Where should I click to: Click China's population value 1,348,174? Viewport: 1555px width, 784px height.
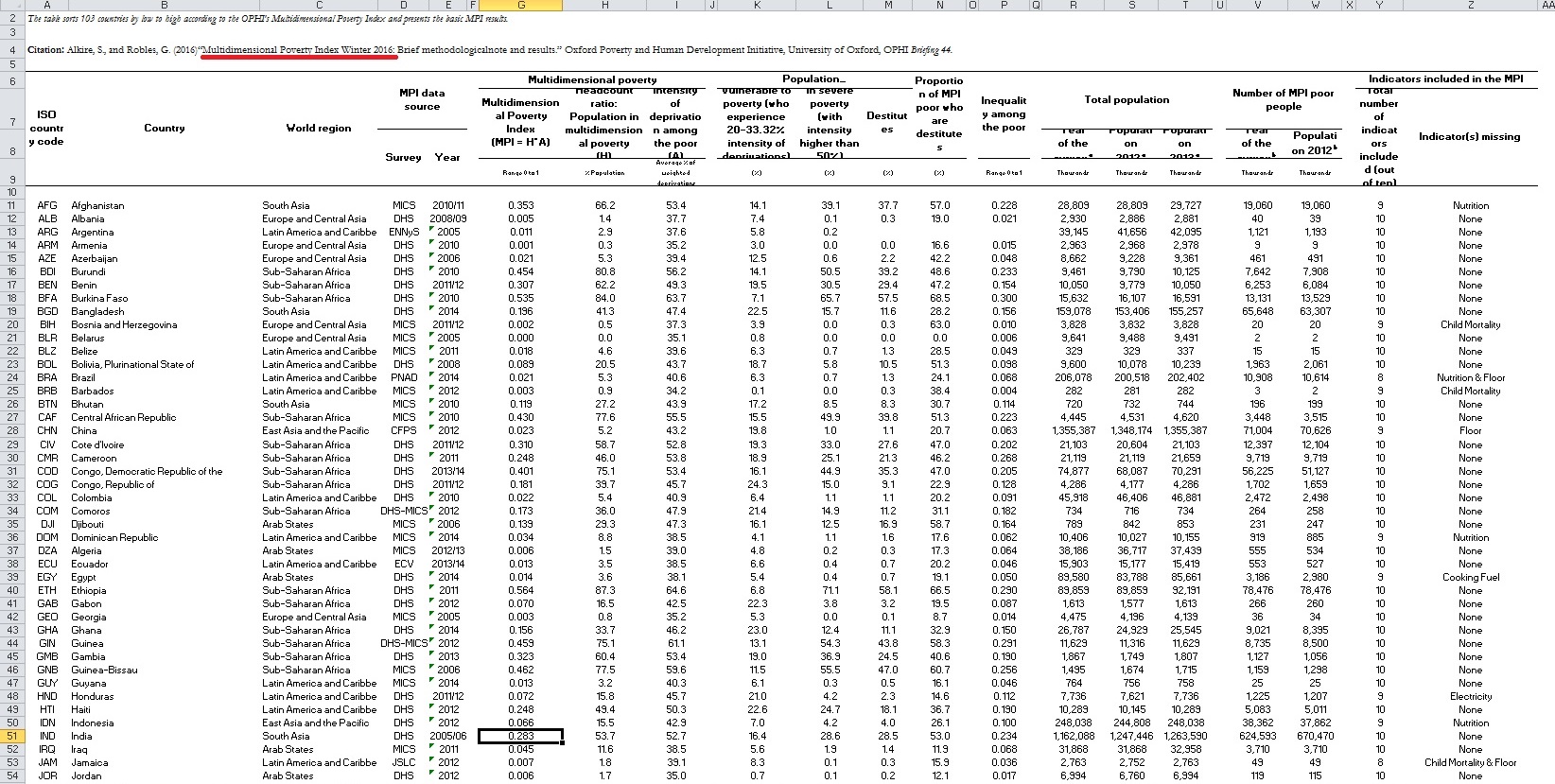pos(1131,430)
